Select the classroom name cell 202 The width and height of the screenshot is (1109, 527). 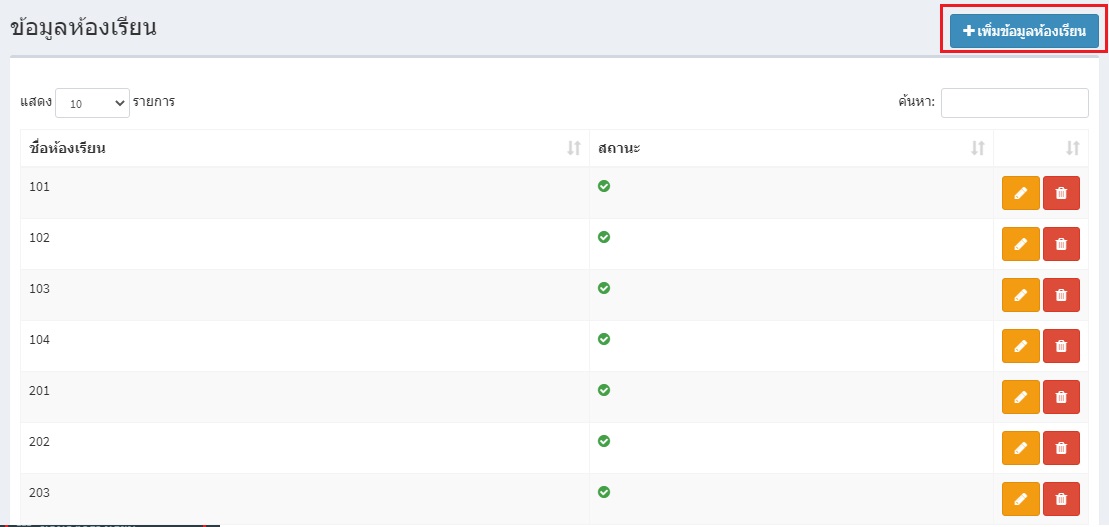tap(305, 448)
